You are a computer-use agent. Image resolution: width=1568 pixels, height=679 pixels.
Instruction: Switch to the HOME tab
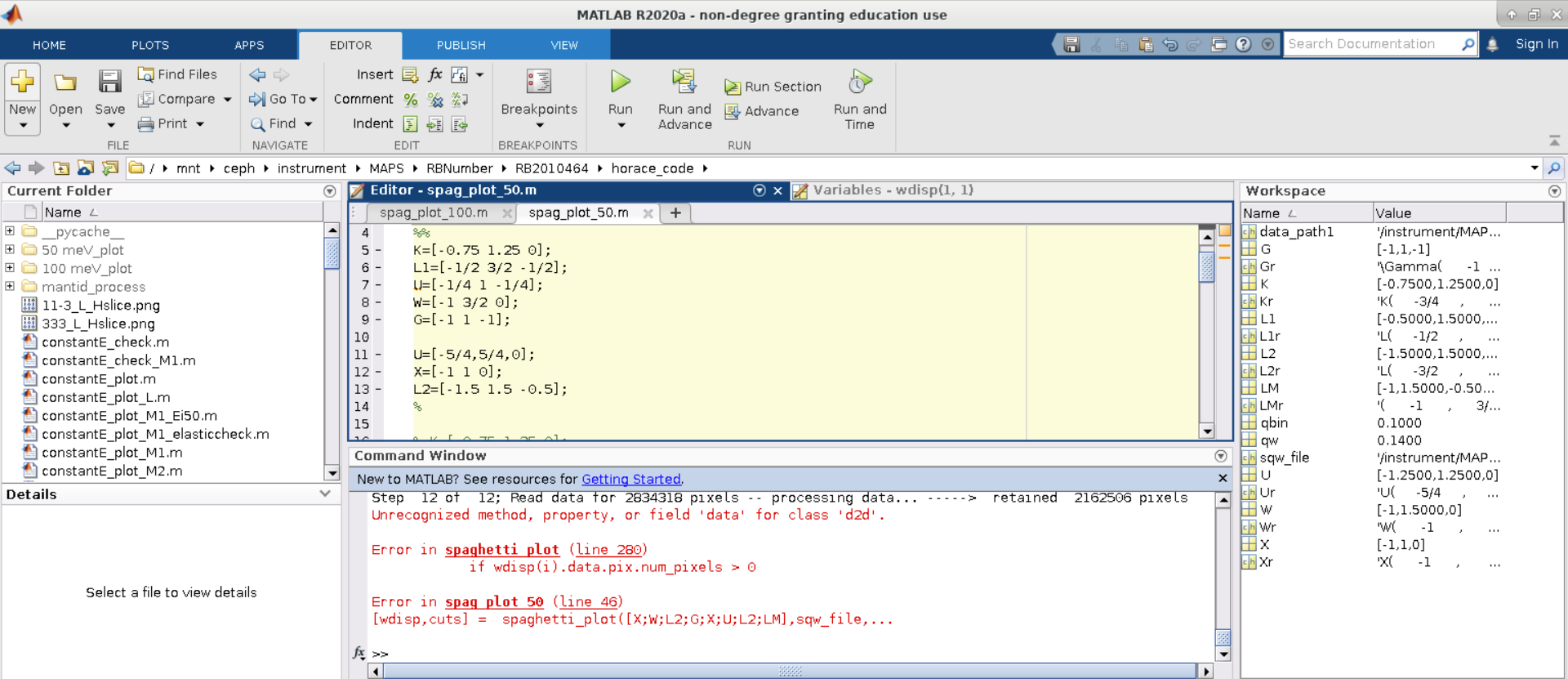pyautogui.click(x=49, y=45)
